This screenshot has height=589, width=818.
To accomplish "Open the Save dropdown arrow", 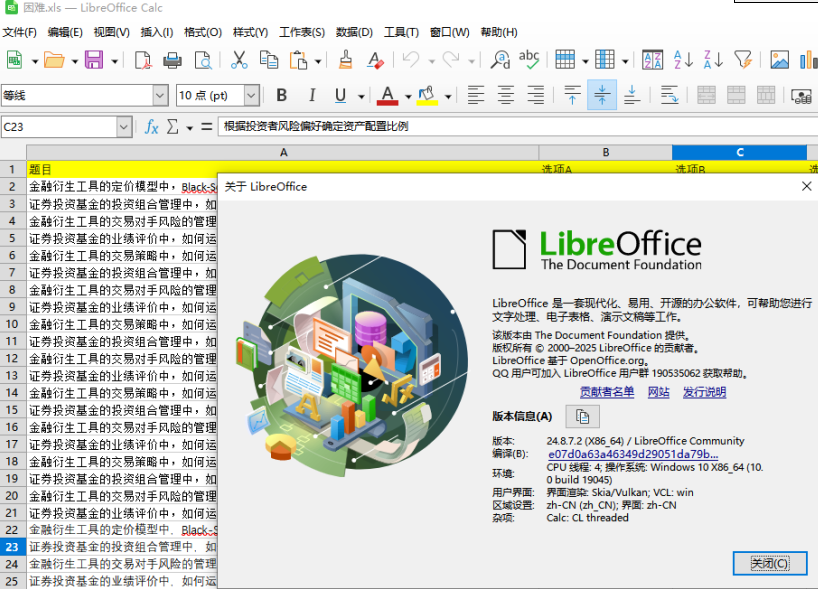I will 114,62.
